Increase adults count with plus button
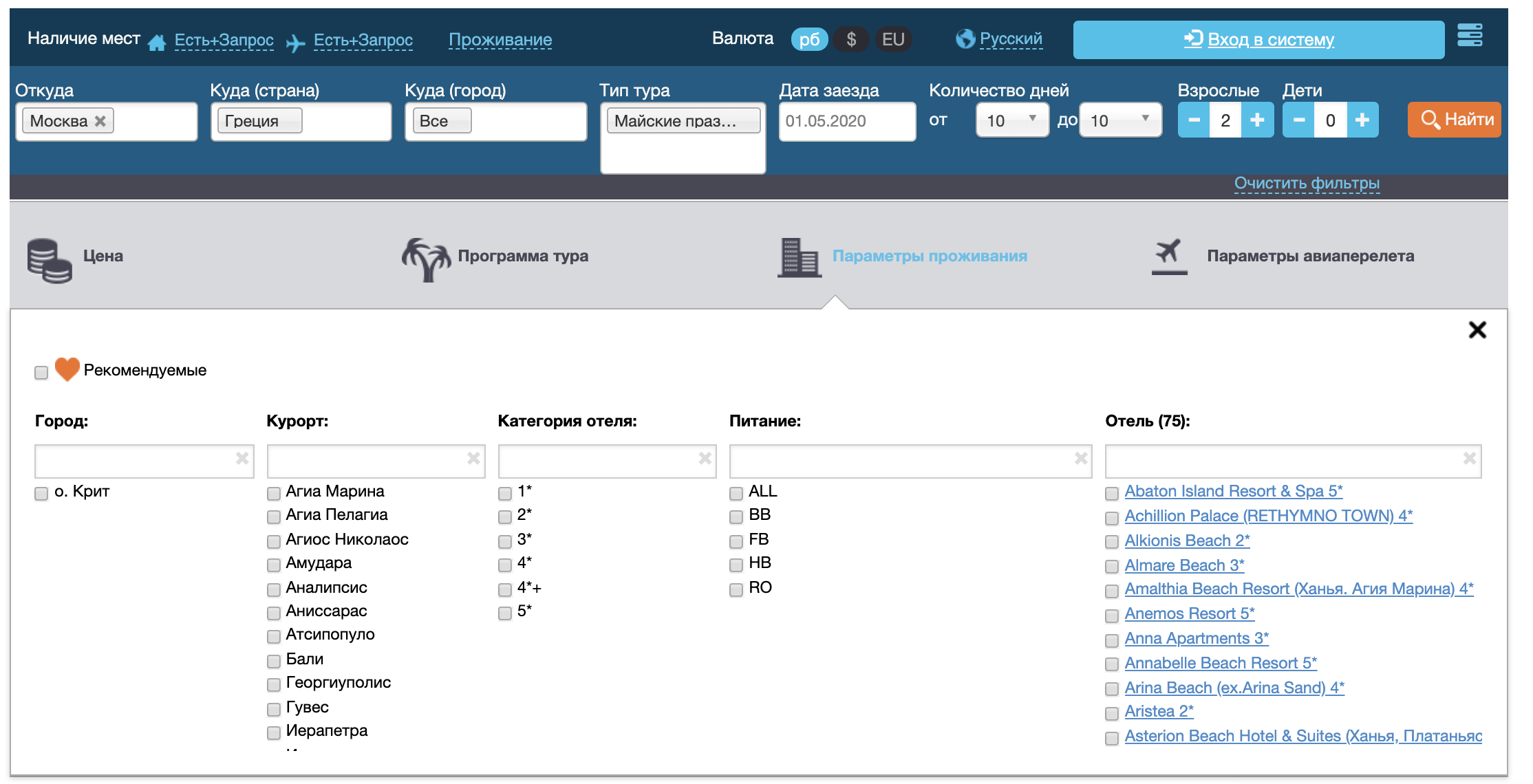 click(x=1257, y=120)
